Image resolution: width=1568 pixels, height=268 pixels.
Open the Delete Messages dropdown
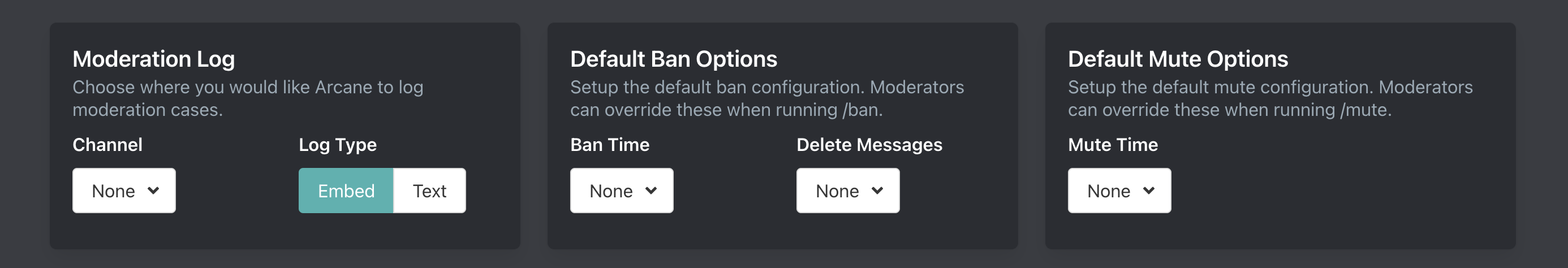click(847, 191)
